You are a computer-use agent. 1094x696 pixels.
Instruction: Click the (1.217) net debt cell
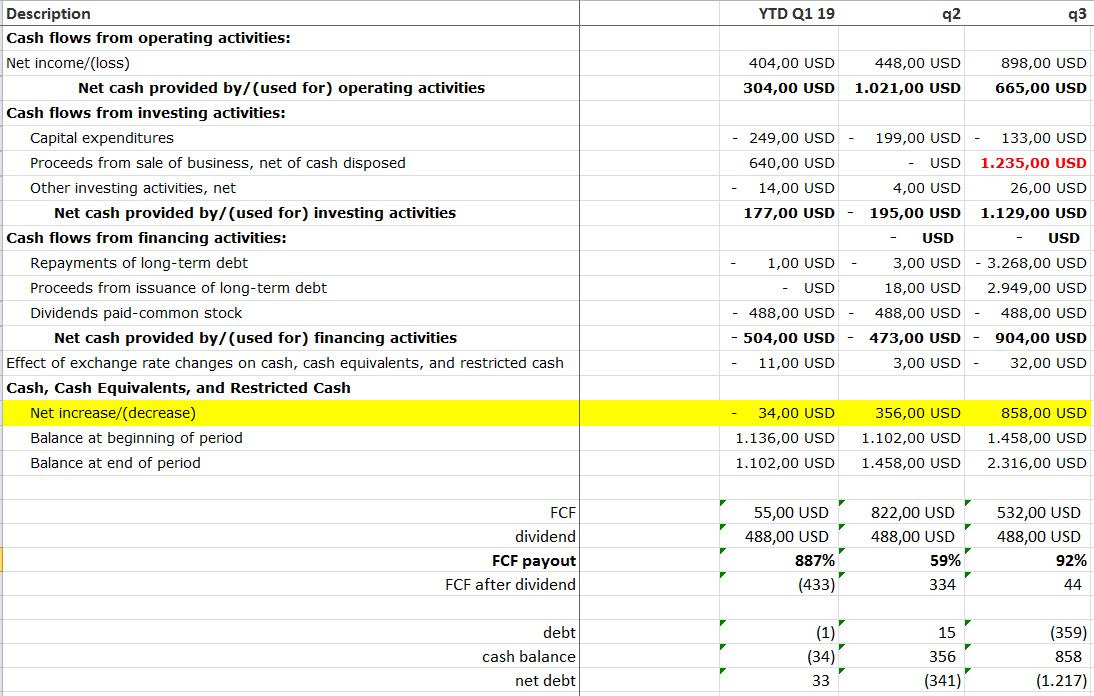click(1060, 681)
